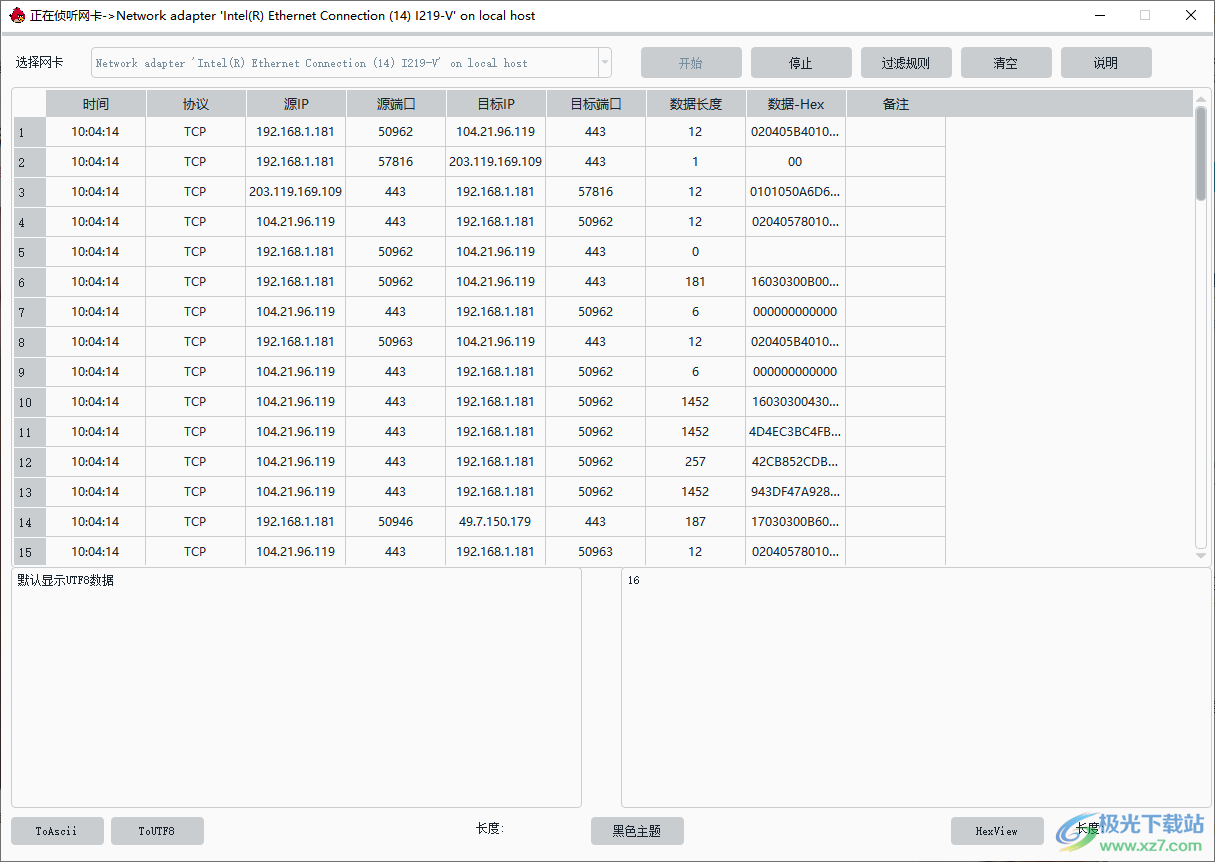Click destination IP 203.119.169.109 in row 2
The image size is (1215, 862).
pyautogui.click(x=496, y=162)
